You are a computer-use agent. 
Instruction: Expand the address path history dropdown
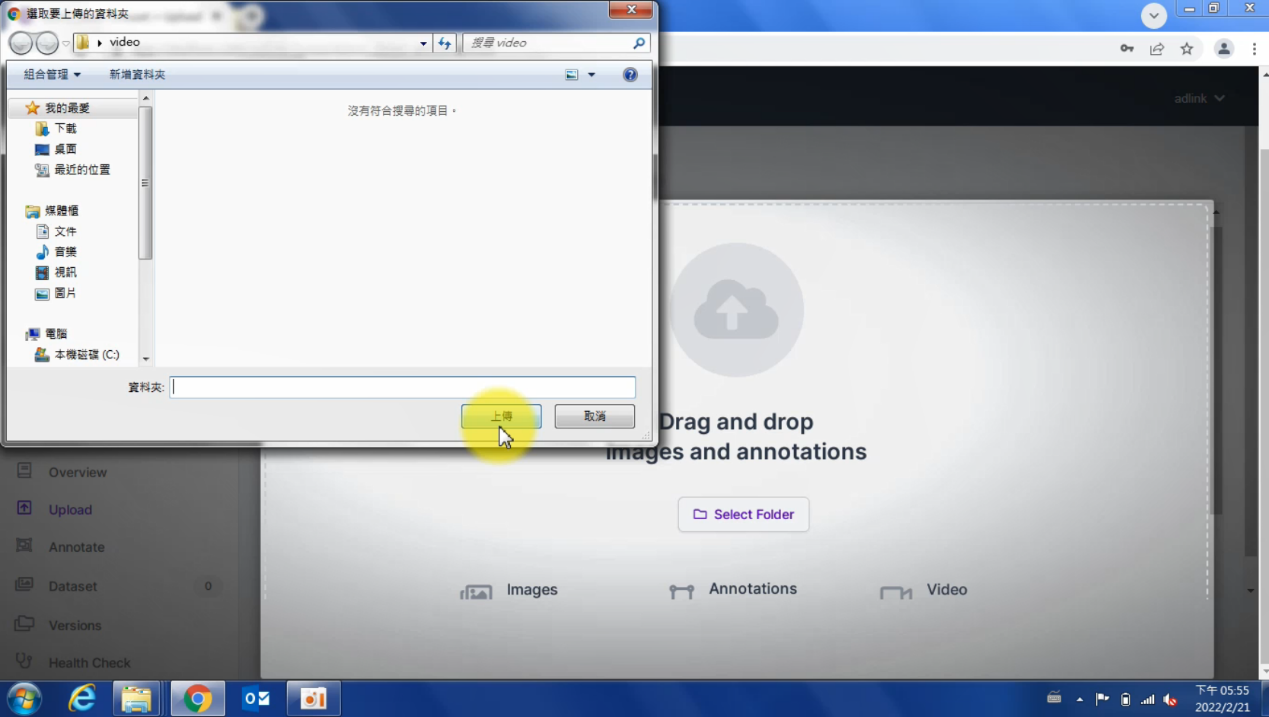(x=424, y=43)
